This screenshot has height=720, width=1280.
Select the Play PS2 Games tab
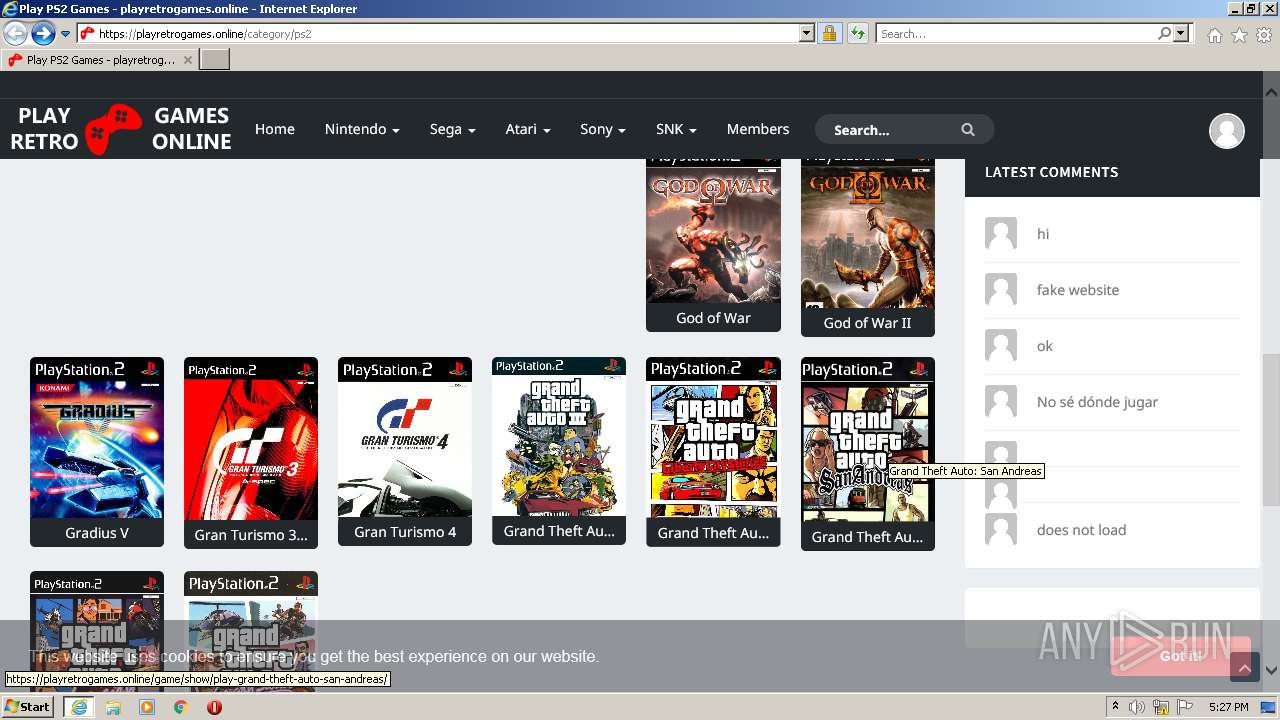tap(100, 60)
